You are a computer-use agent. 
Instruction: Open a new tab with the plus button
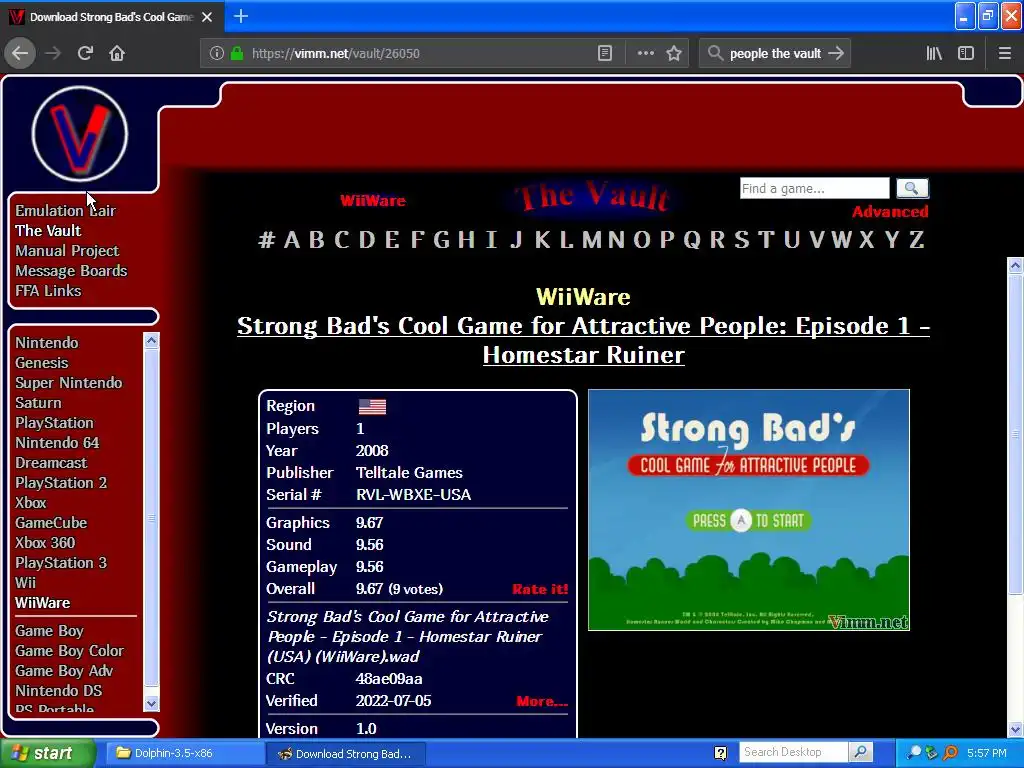[x=241, y=16]
